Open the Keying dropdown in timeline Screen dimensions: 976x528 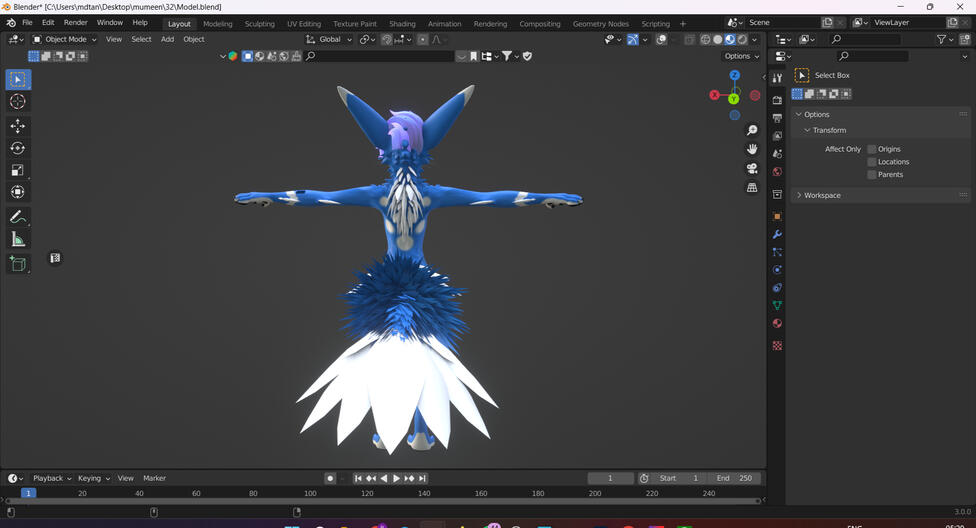tap(93, 478)
